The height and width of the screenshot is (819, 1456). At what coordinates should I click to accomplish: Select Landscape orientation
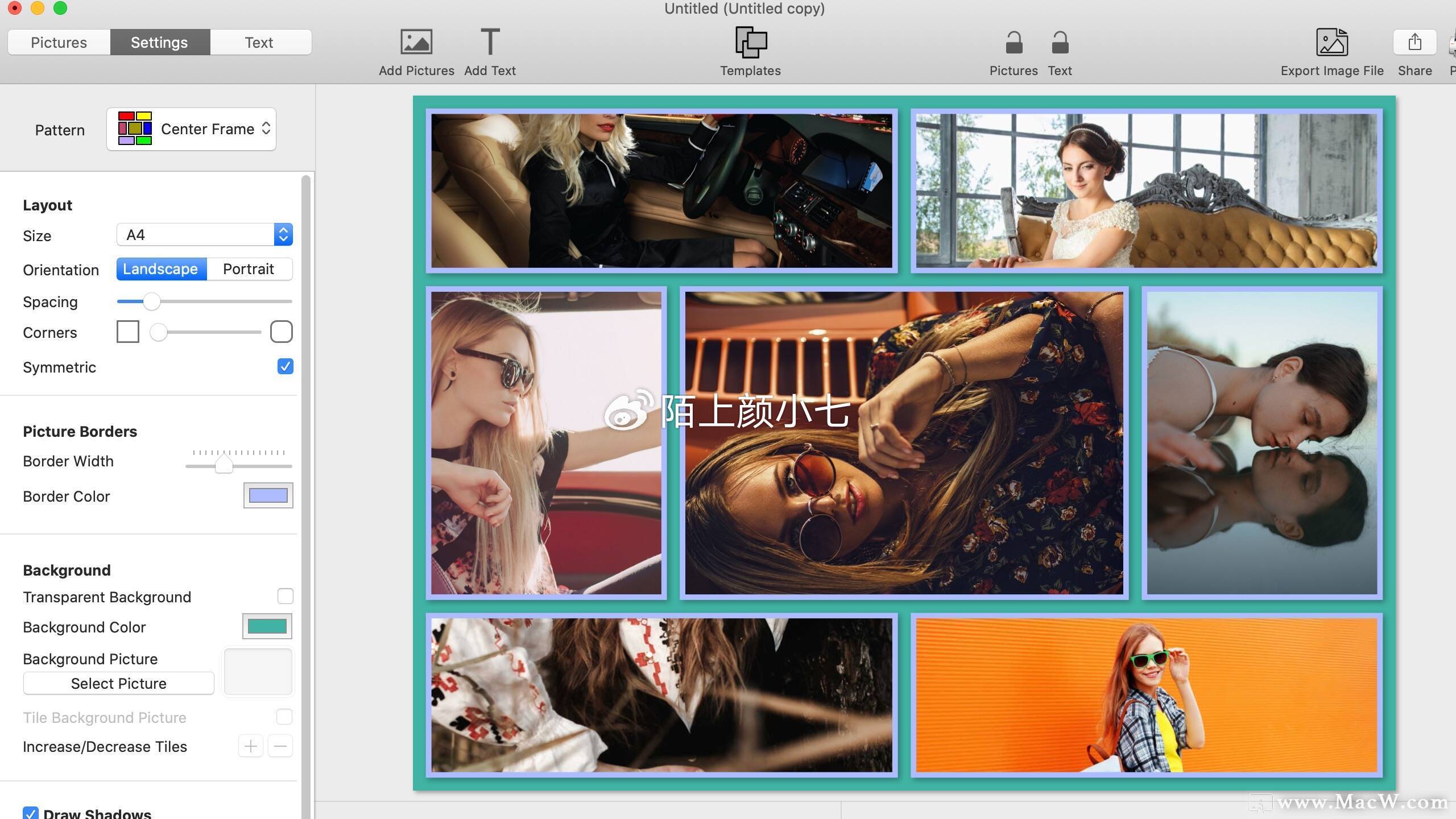(x=160, y=269)
